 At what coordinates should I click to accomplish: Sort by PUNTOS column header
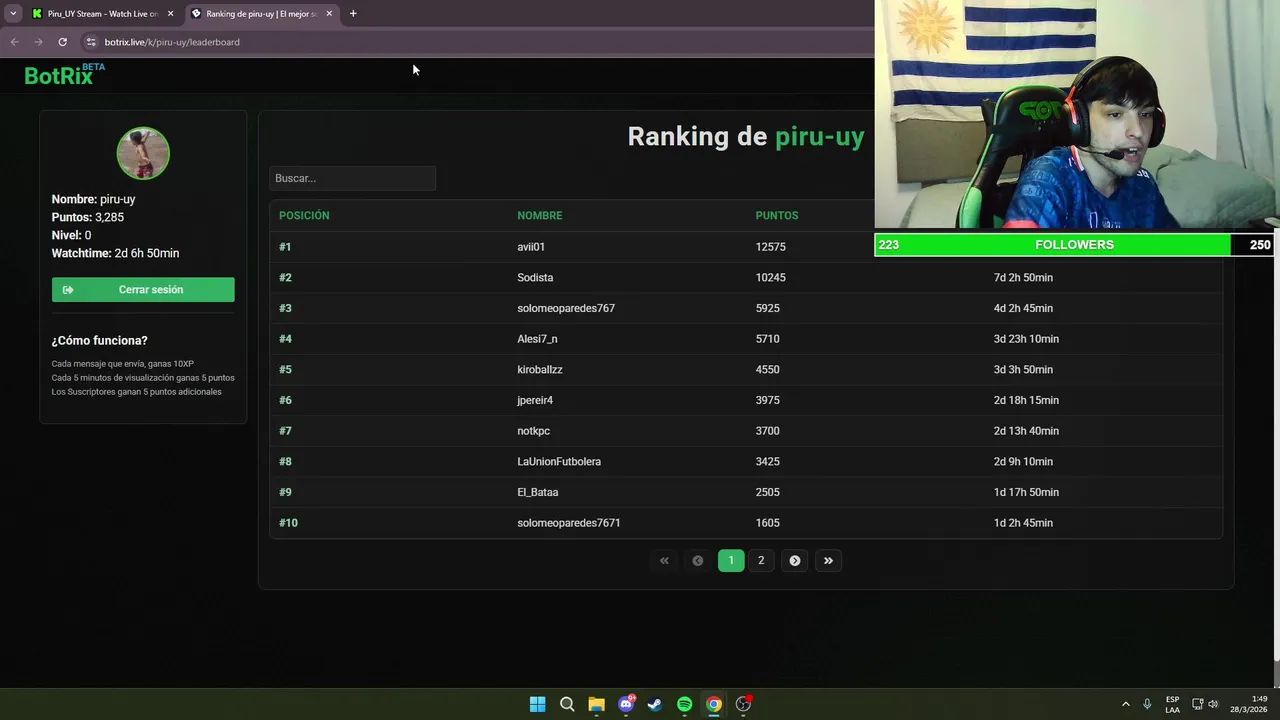777,216
